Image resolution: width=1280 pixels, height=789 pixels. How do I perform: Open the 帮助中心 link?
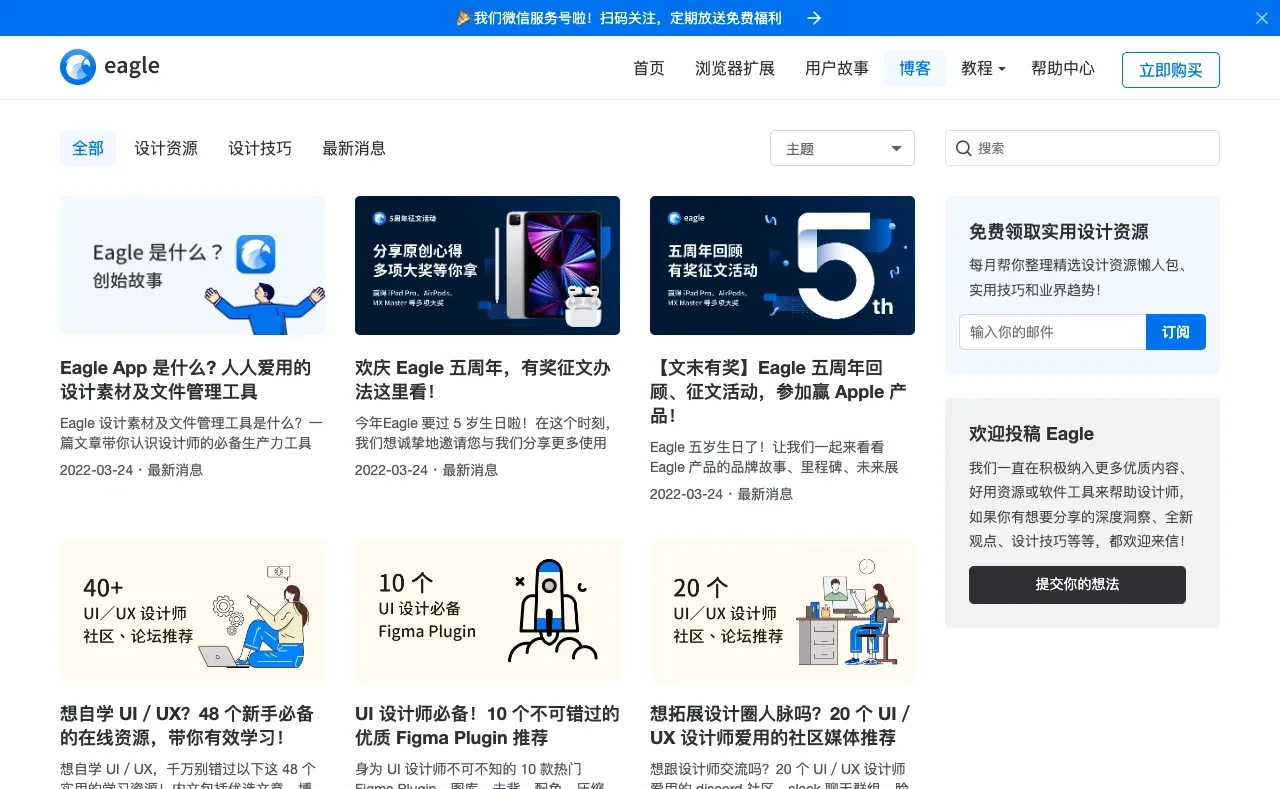pyautogui.click(x=1063, y=68)
